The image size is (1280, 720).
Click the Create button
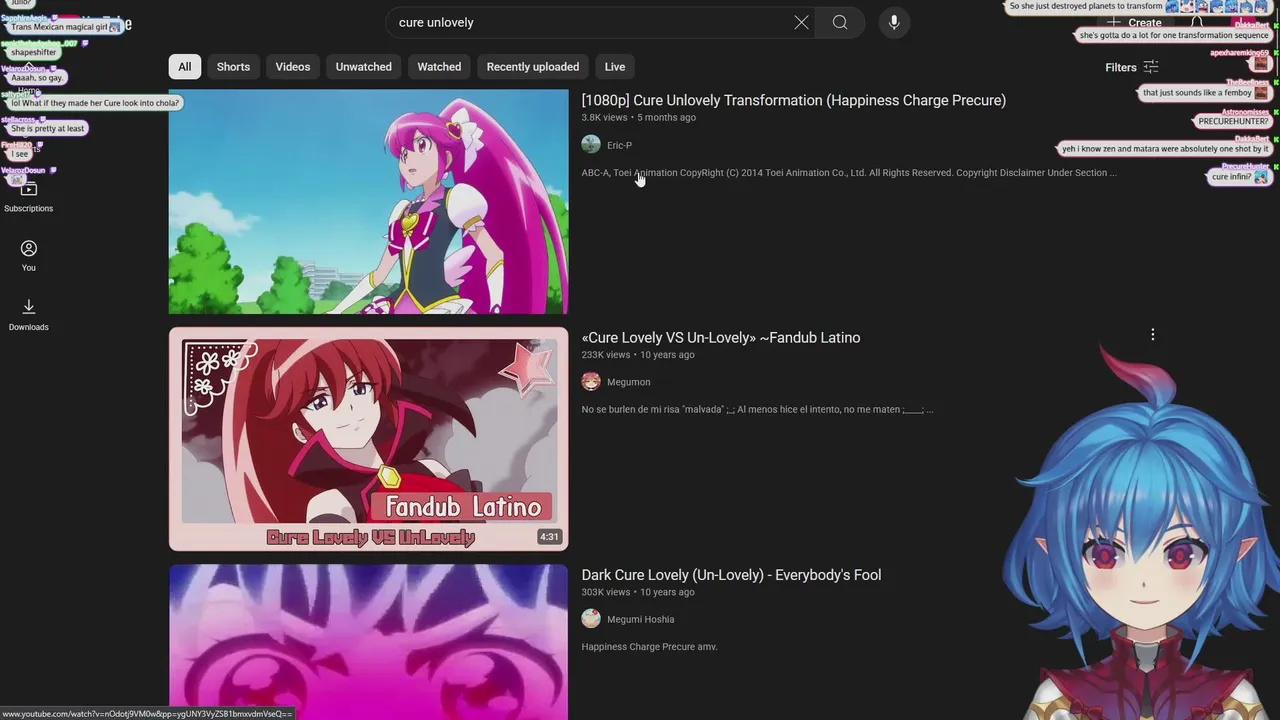(1134, 22)
